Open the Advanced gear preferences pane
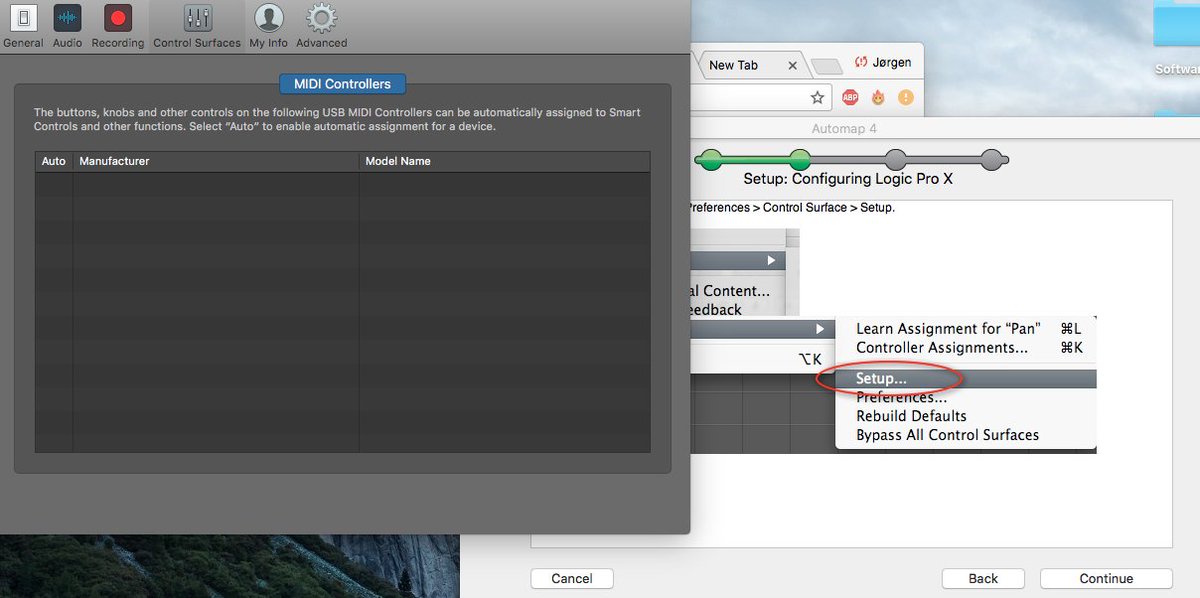 [321, 26]
